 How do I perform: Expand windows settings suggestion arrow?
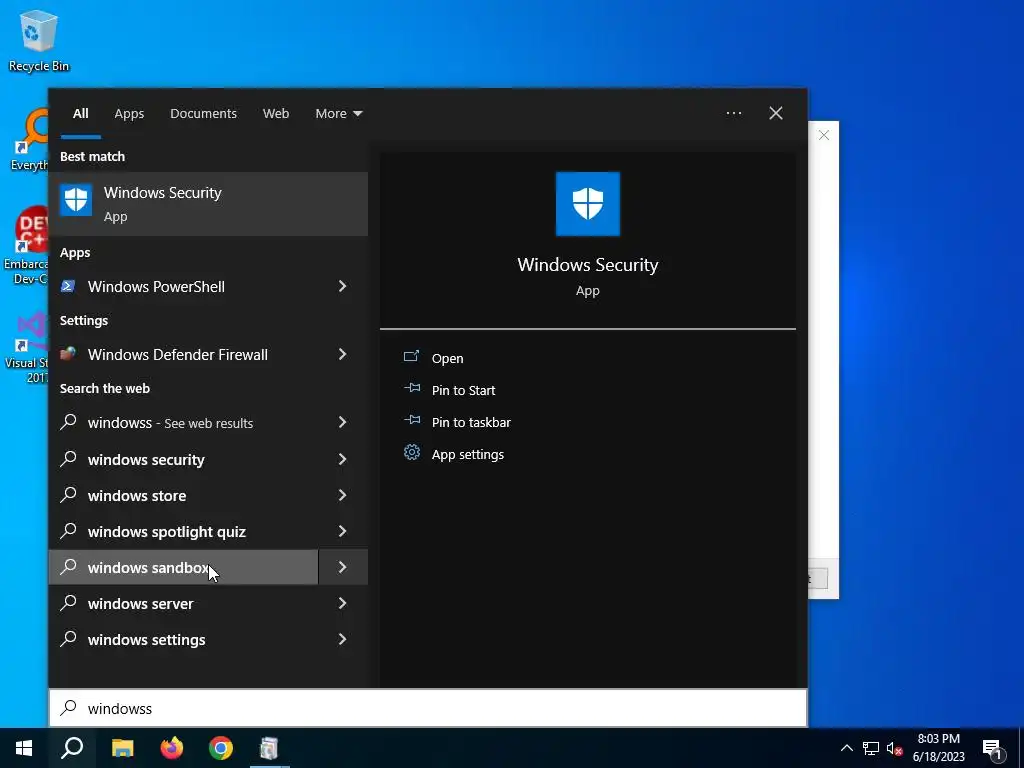click(x=342, y=639)
